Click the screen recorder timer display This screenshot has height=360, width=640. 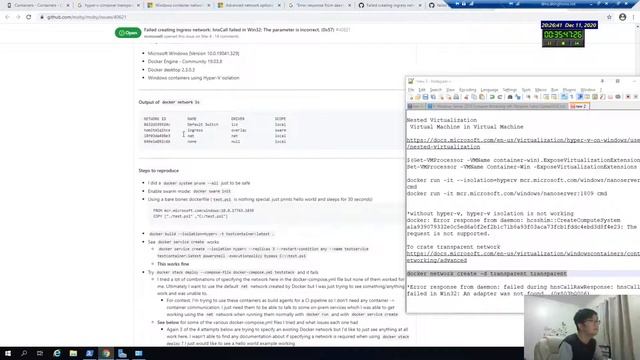click(563, 35)
